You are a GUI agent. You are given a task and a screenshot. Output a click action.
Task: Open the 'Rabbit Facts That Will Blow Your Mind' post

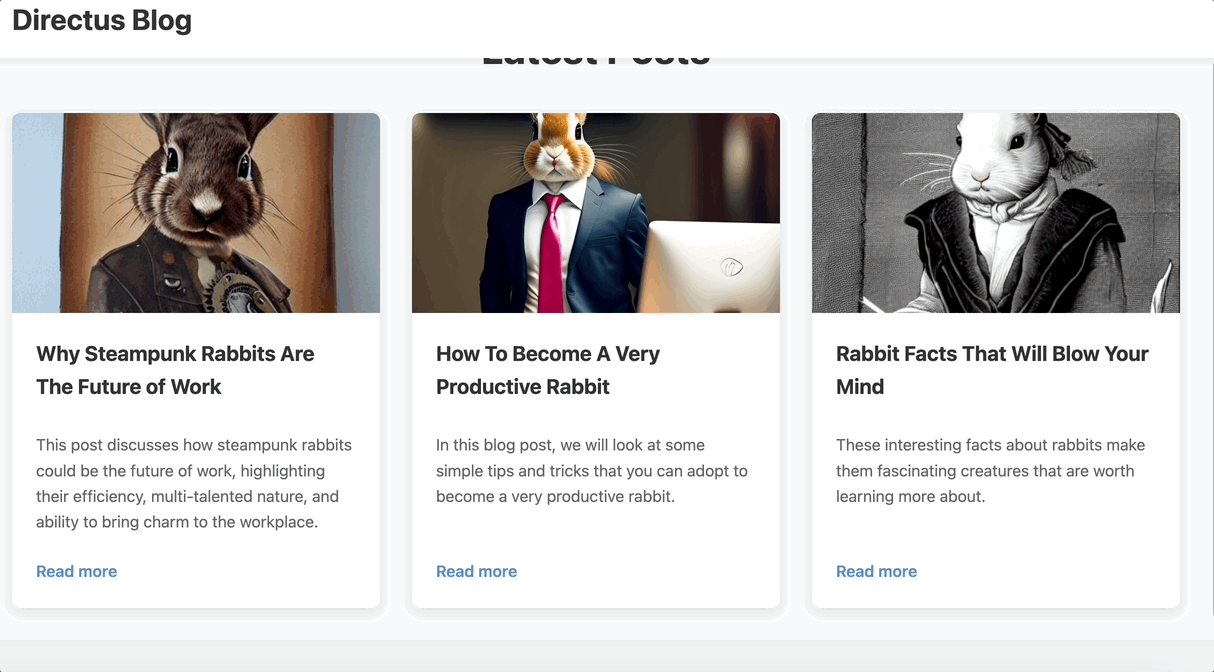click(x=991, y=370)
